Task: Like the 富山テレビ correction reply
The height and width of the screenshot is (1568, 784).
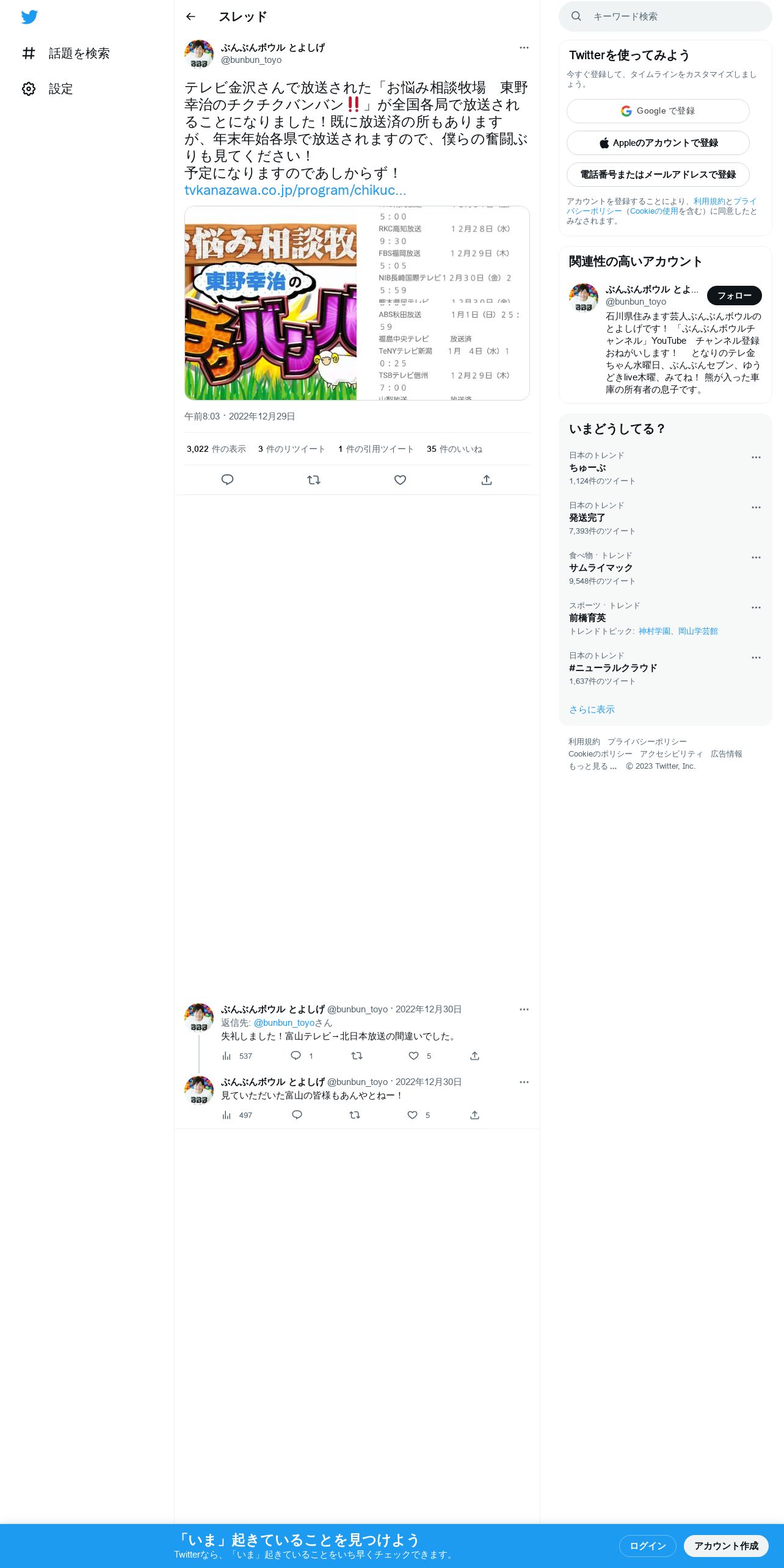Action: click(413, 1056)
